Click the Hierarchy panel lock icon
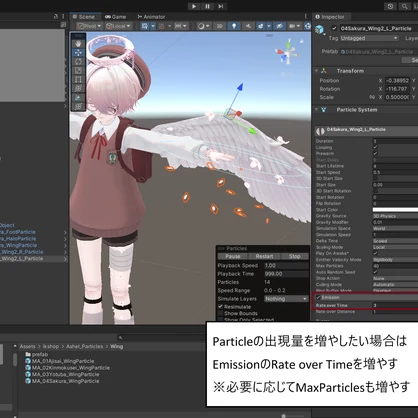 (56, 16)
